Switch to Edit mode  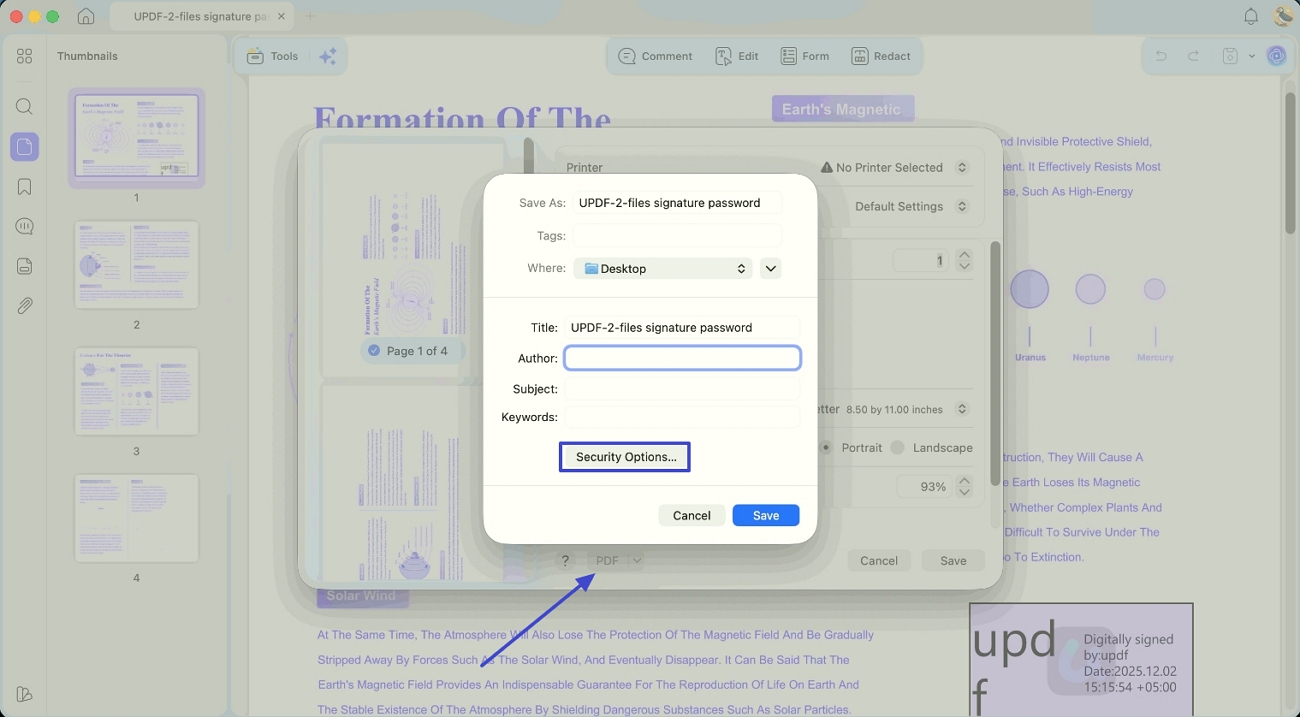[737, 56]
